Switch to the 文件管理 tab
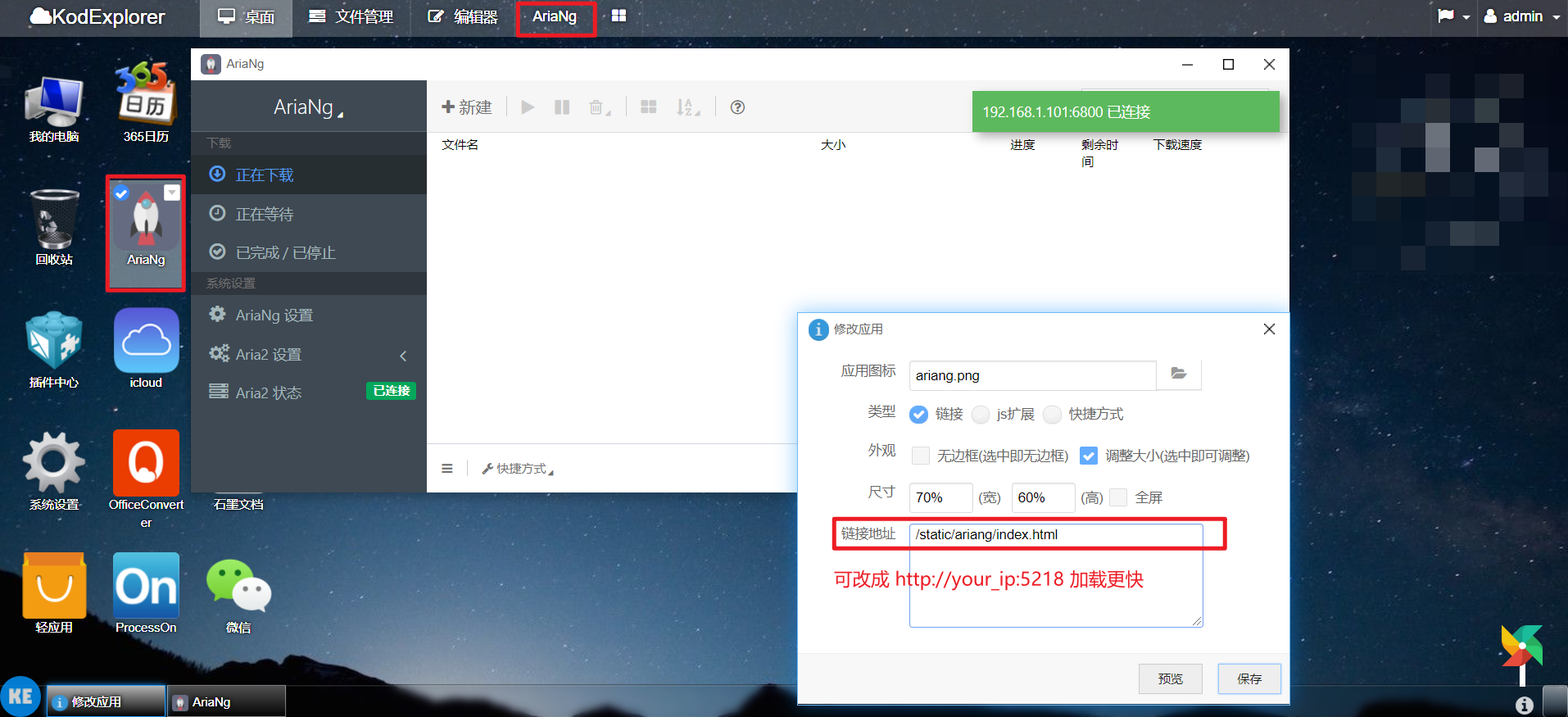Viewport: 1568px width, 717px height. [x=351, y=17]
